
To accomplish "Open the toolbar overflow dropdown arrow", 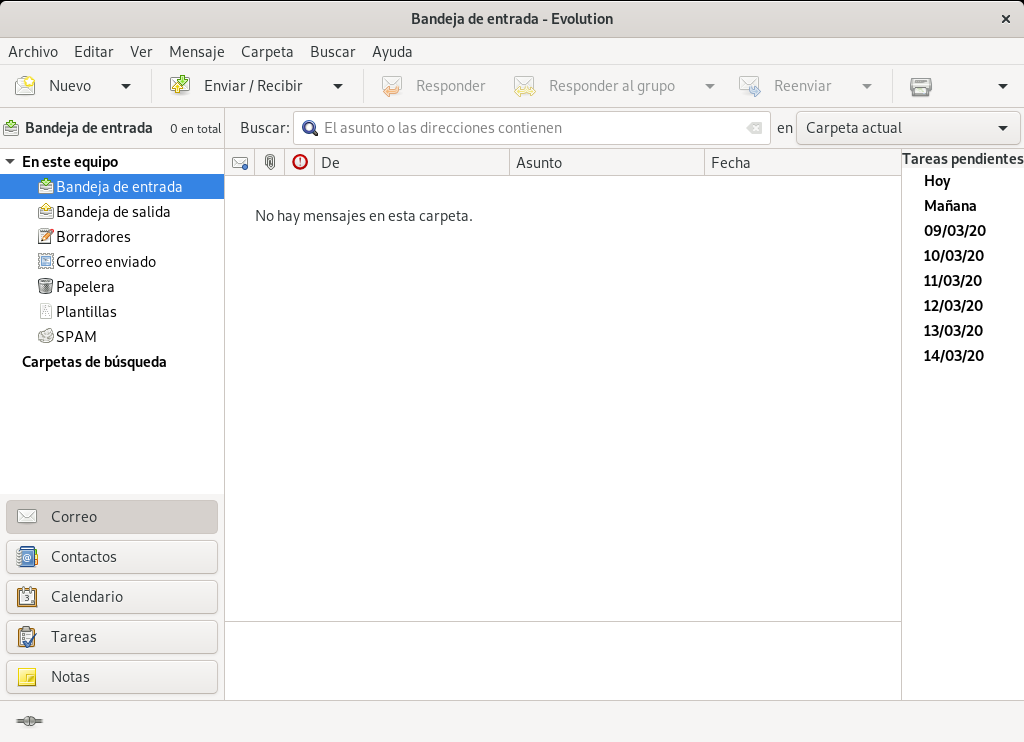I will (x=1003, y=86).
